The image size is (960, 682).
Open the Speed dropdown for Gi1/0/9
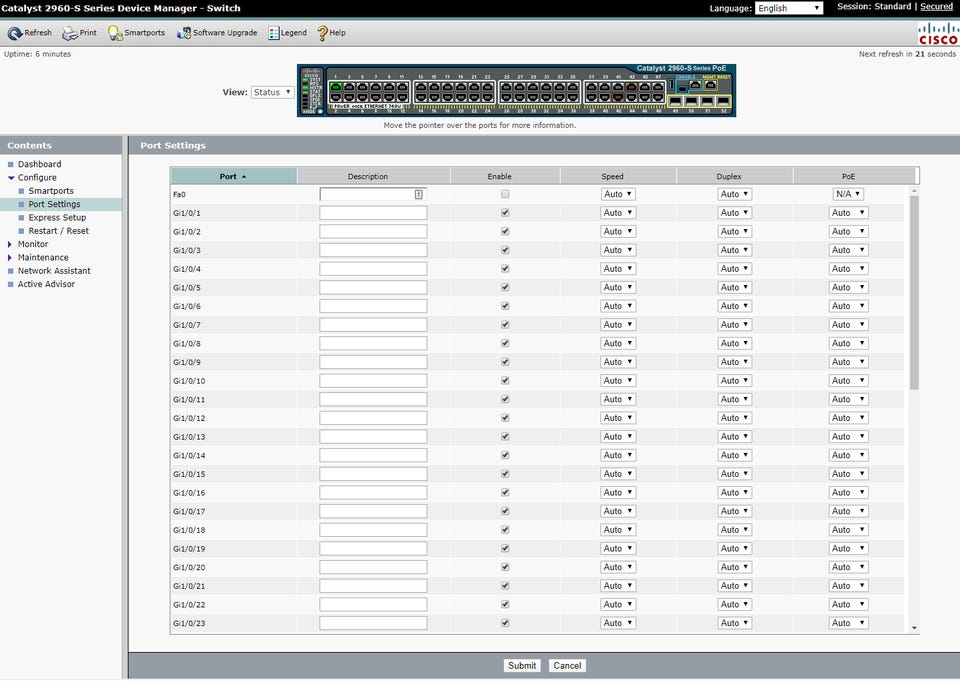(x=618, y=362)
